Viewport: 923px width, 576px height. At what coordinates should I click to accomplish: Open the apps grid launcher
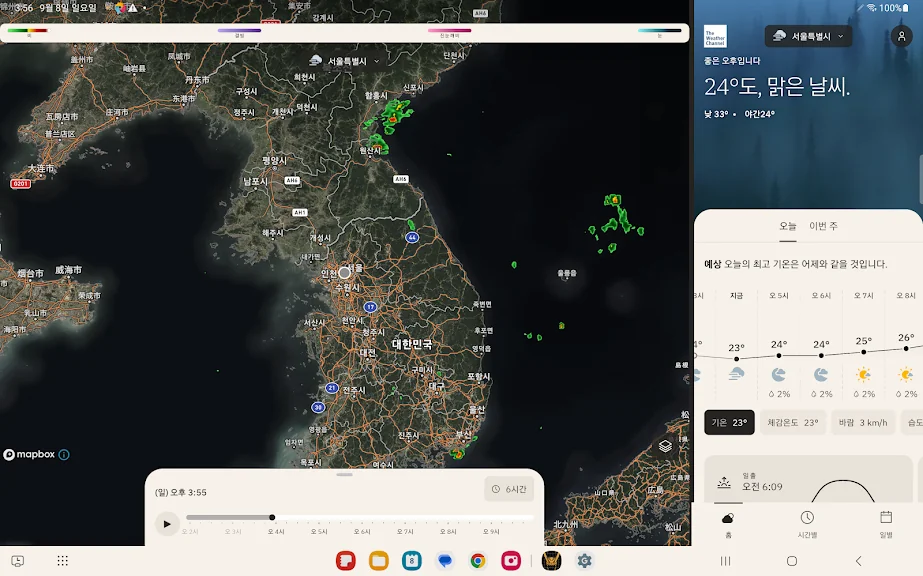click(62, 561)
